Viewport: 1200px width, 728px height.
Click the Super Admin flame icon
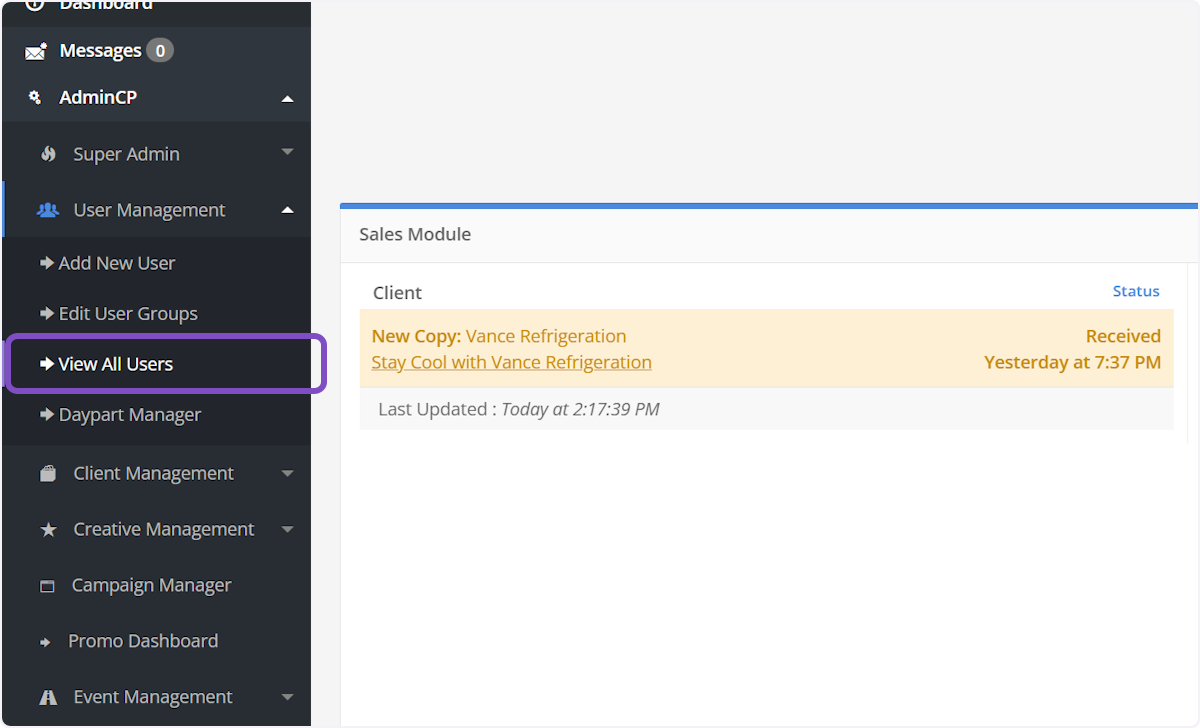(48, 154)
